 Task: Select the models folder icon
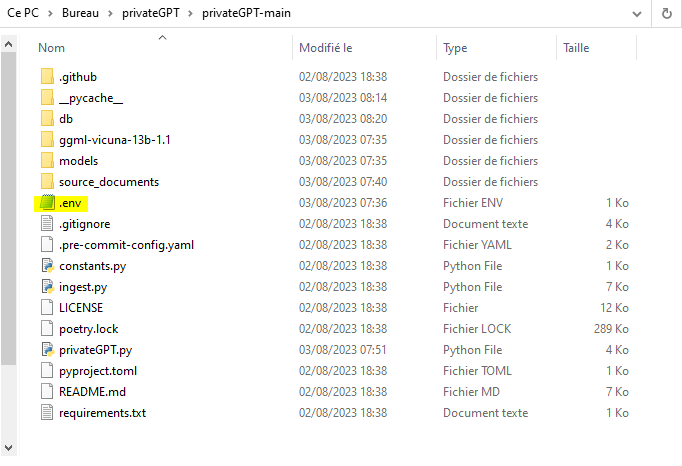pos(47,161)
